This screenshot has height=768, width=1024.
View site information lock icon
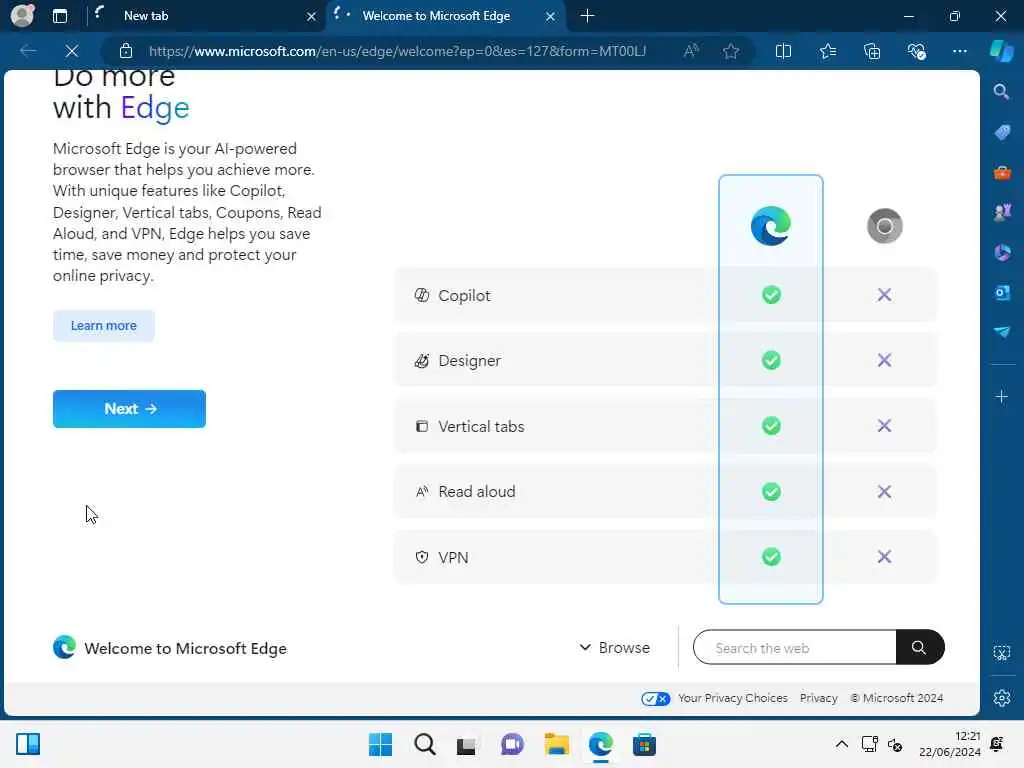click(126, 51)
